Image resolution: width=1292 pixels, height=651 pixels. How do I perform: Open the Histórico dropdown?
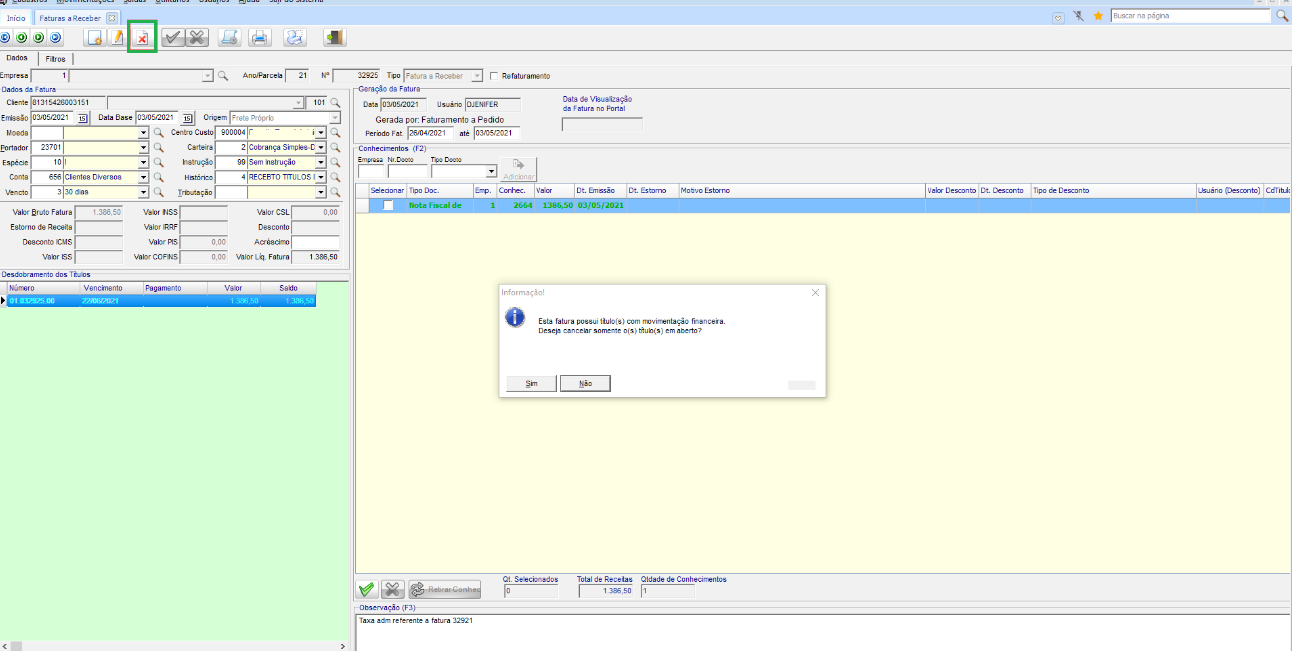point(321,178)
